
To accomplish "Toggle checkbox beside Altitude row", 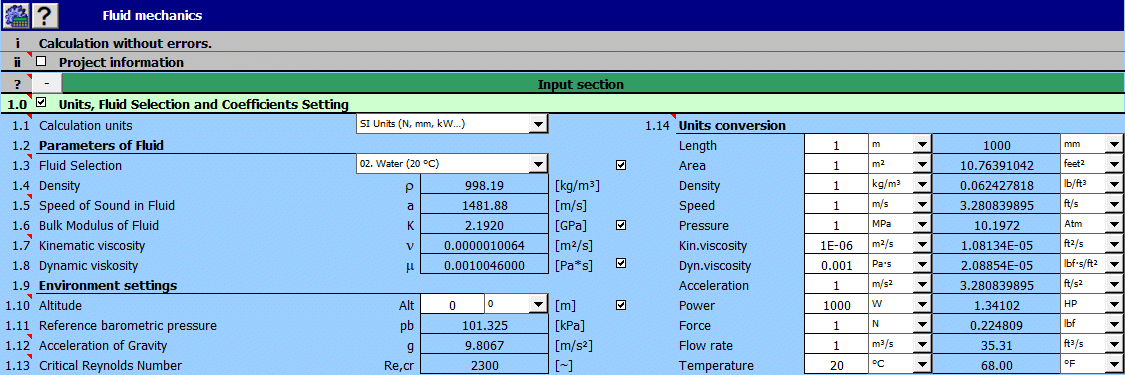I will click(621, 305).
